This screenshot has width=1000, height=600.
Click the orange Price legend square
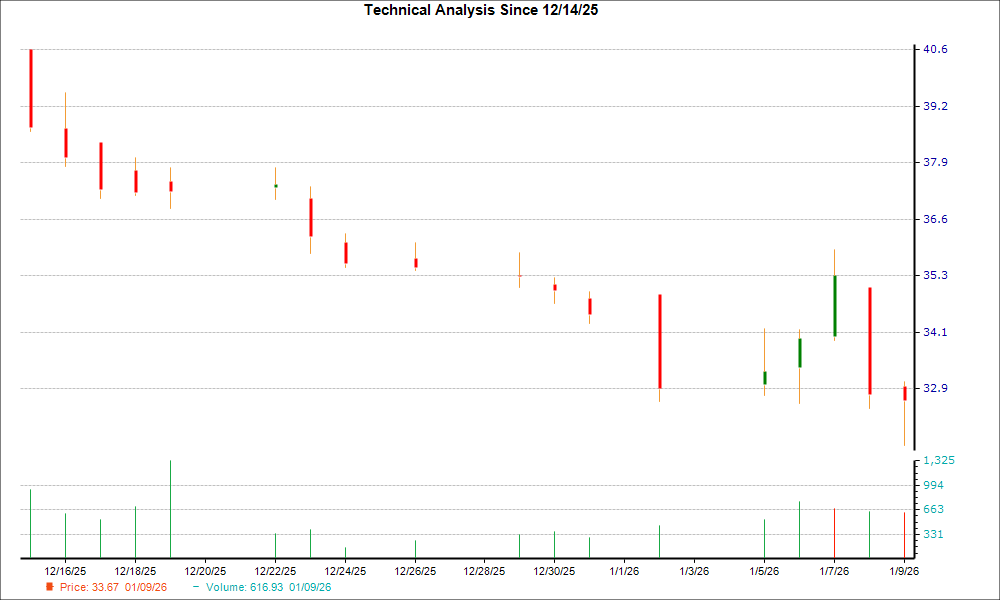point(48,588)
